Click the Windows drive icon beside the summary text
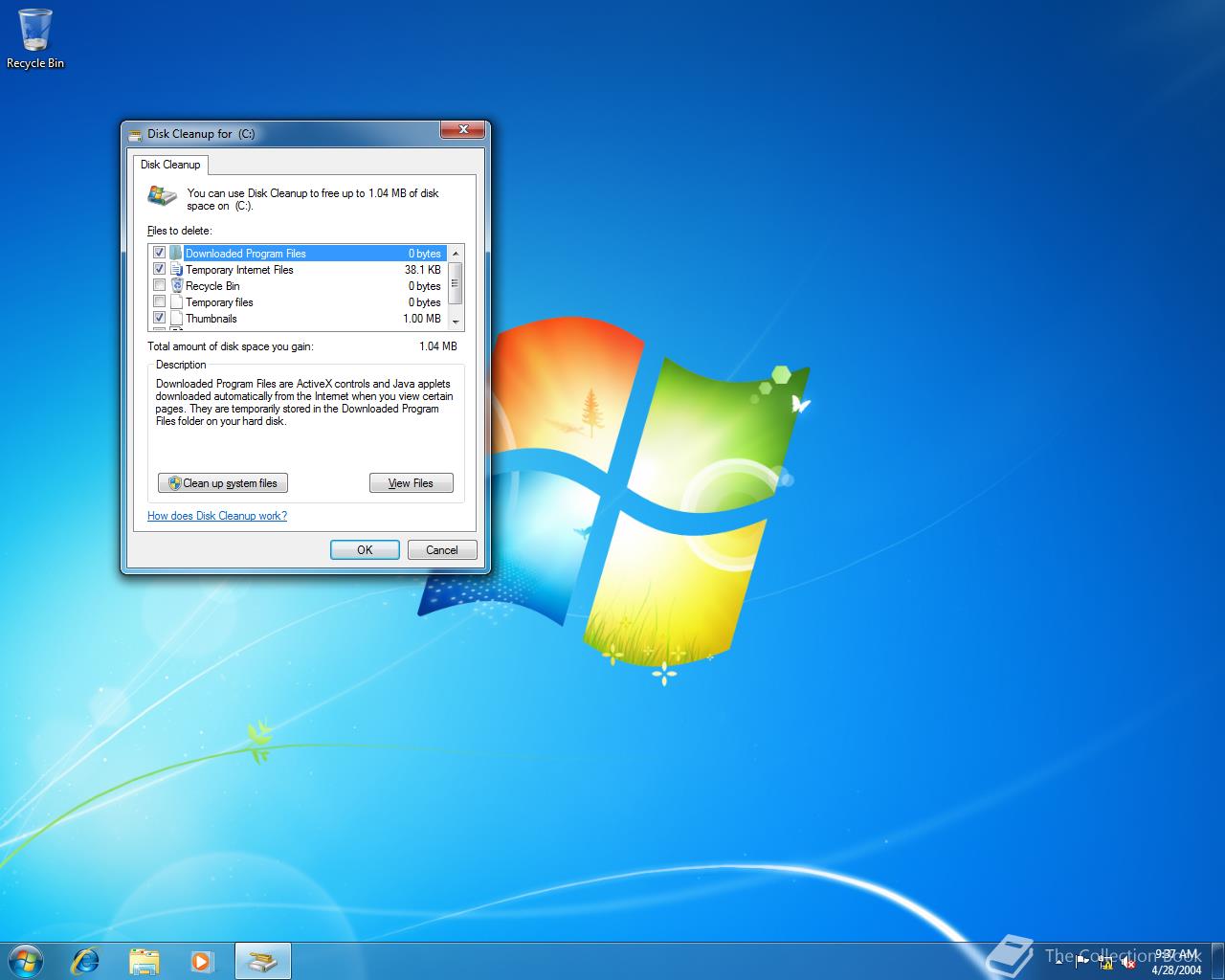This screenshot has width=1225, height=980. tap(162, 196)
